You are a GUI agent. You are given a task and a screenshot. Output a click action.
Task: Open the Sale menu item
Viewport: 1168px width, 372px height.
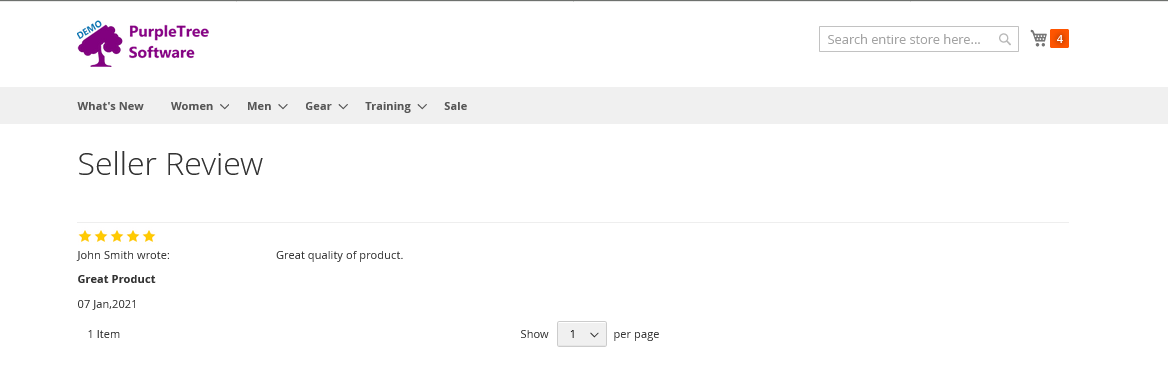(x=455, y=106)
